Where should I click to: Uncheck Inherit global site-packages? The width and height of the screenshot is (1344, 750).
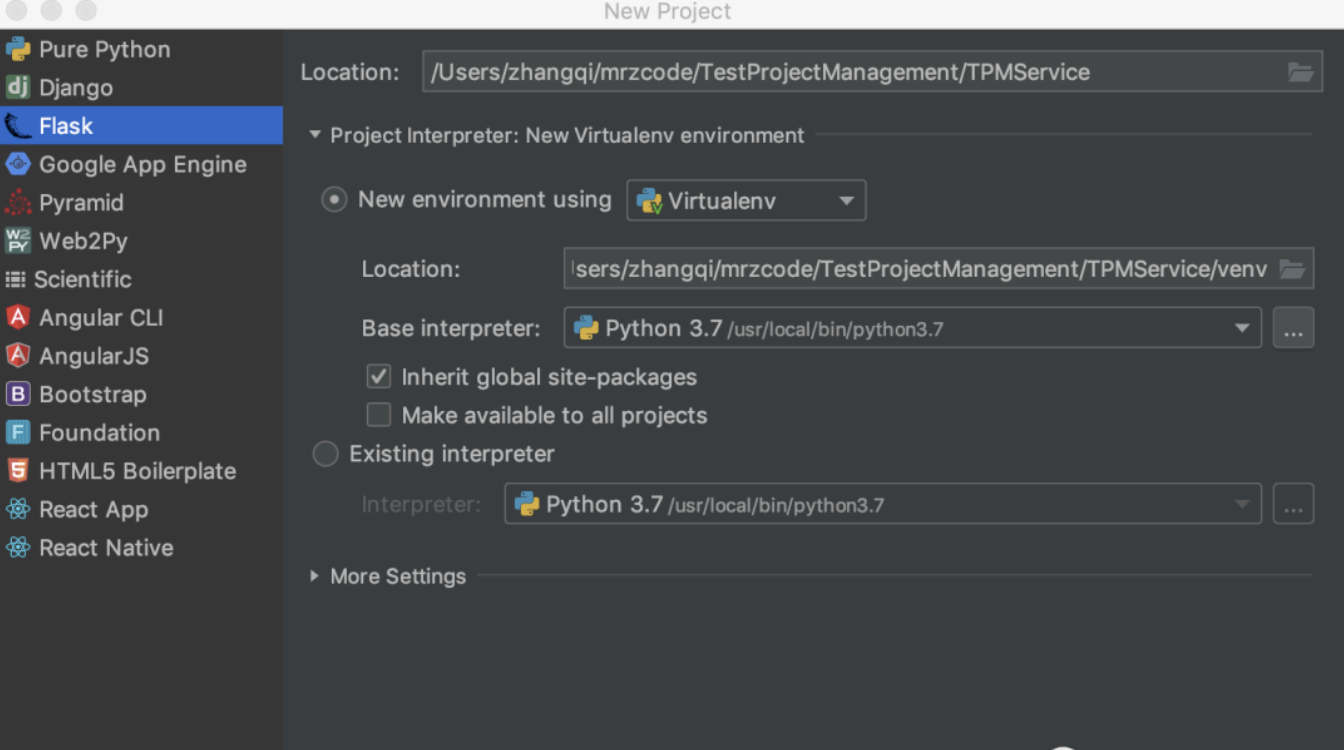pos(379,377)
